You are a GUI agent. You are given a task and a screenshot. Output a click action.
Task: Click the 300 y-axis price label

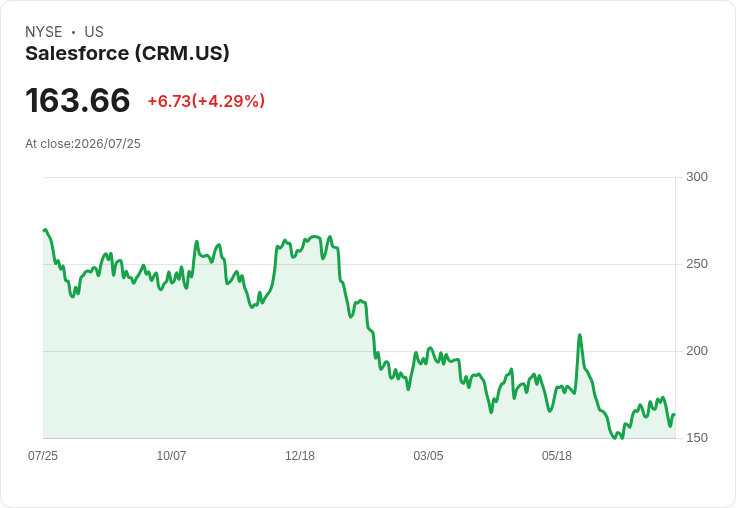tap(697, 177)
